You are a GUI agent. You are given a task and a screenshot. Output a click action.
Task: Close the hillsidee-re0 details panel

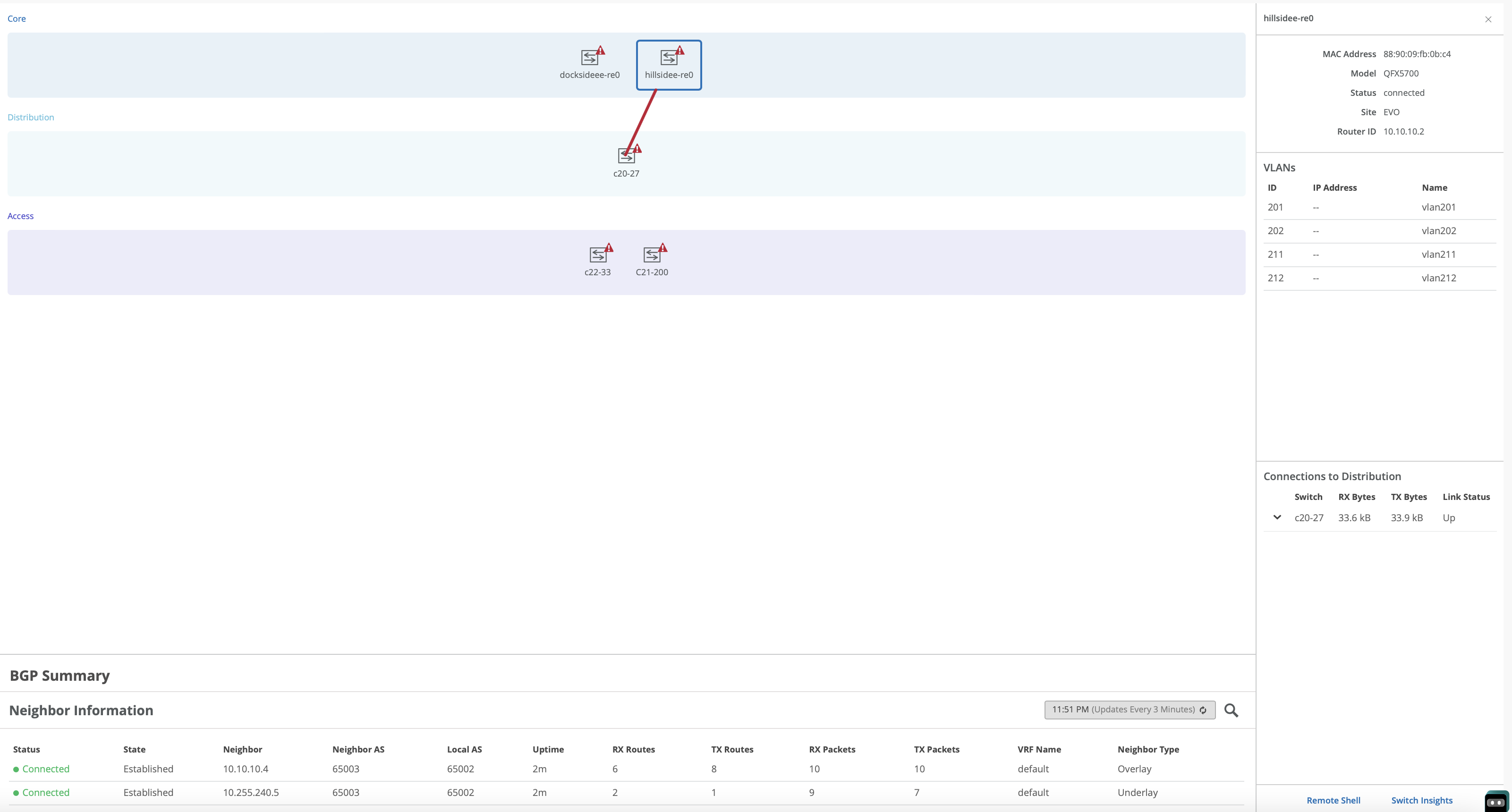point(1488,19)
